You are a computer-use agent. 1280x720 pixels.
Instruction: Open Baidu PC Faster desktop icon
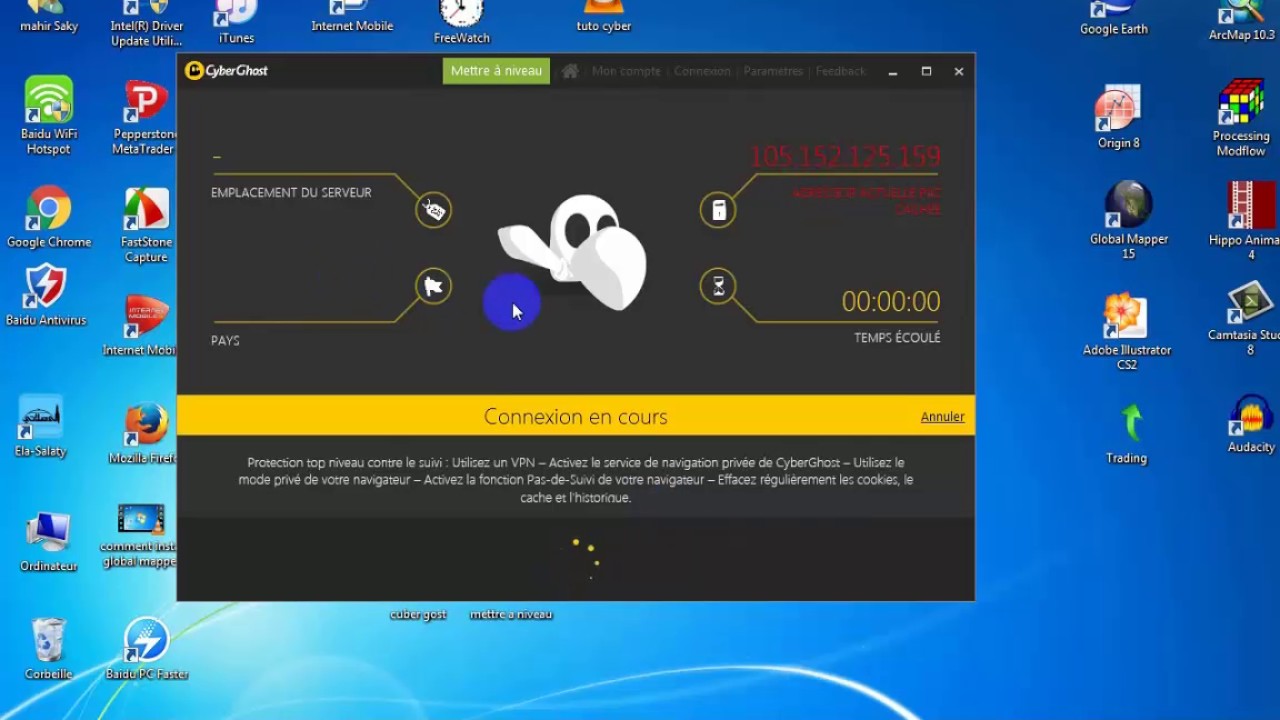[147, 649]
